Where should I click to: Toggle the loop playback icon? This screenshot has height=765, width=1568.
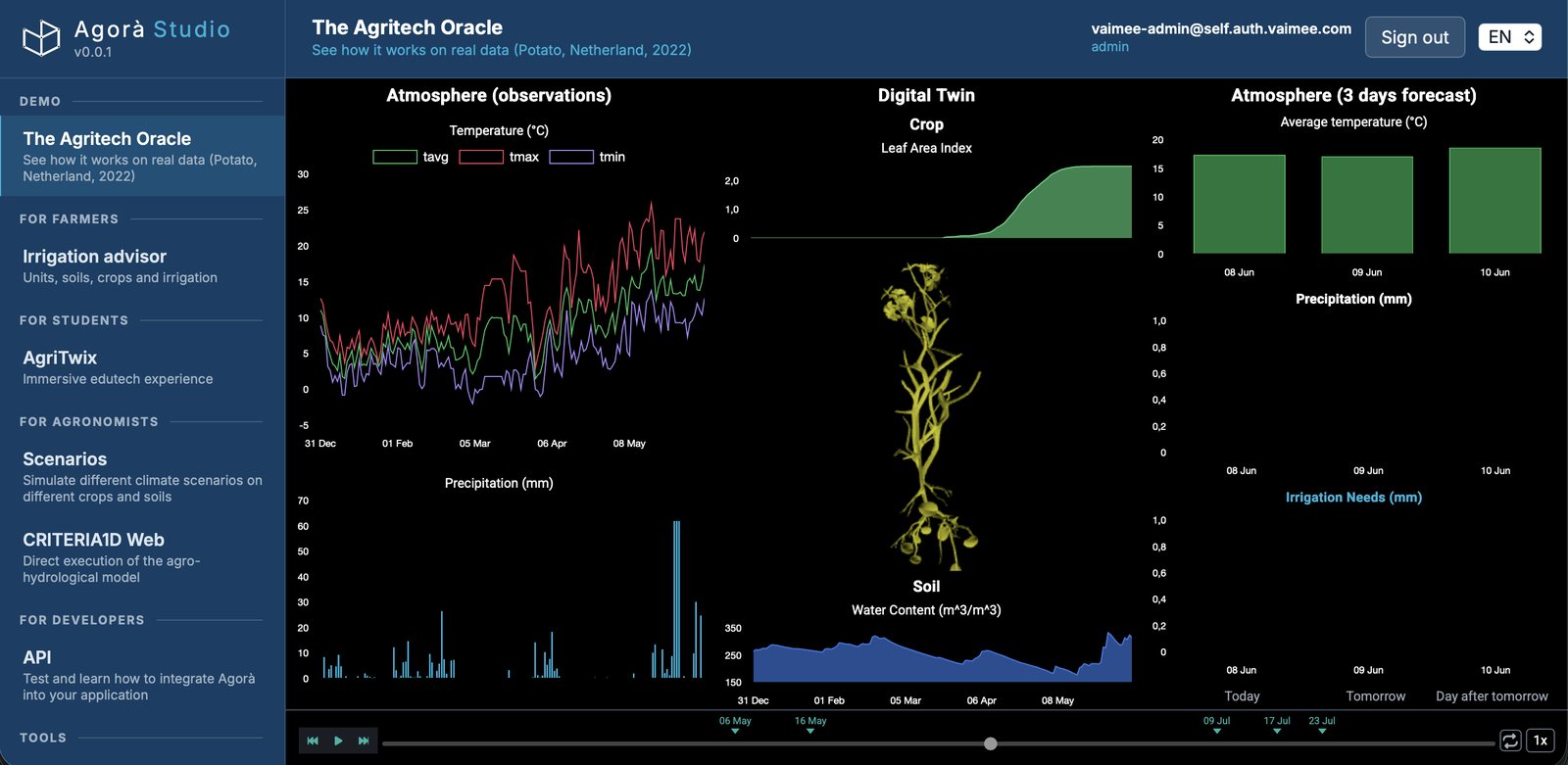pos(1510,741)
